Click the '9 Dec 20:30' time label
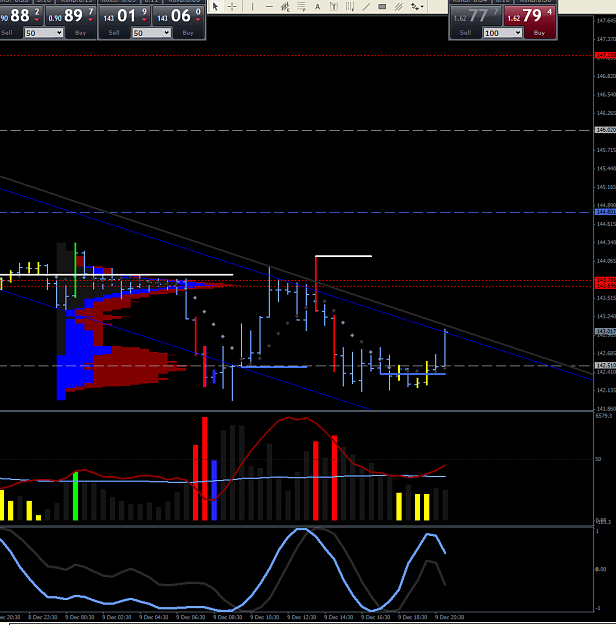This screenshot has width=616, height=625. (449, 617)
